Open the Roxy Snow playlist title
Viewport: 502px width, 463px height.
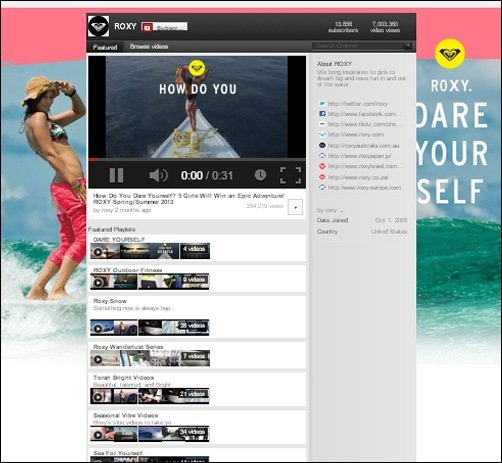tap(110, 301)
